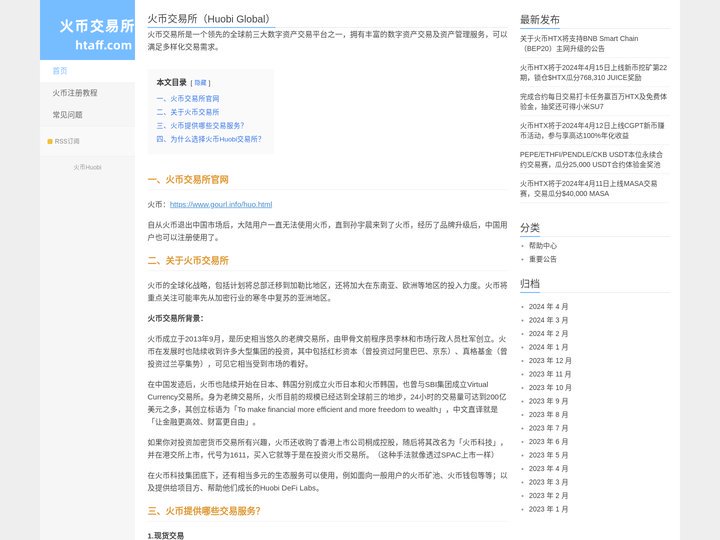
Task: Click the 本文目录 contents title
Action: pyautogui.click(x=172, y=82)
